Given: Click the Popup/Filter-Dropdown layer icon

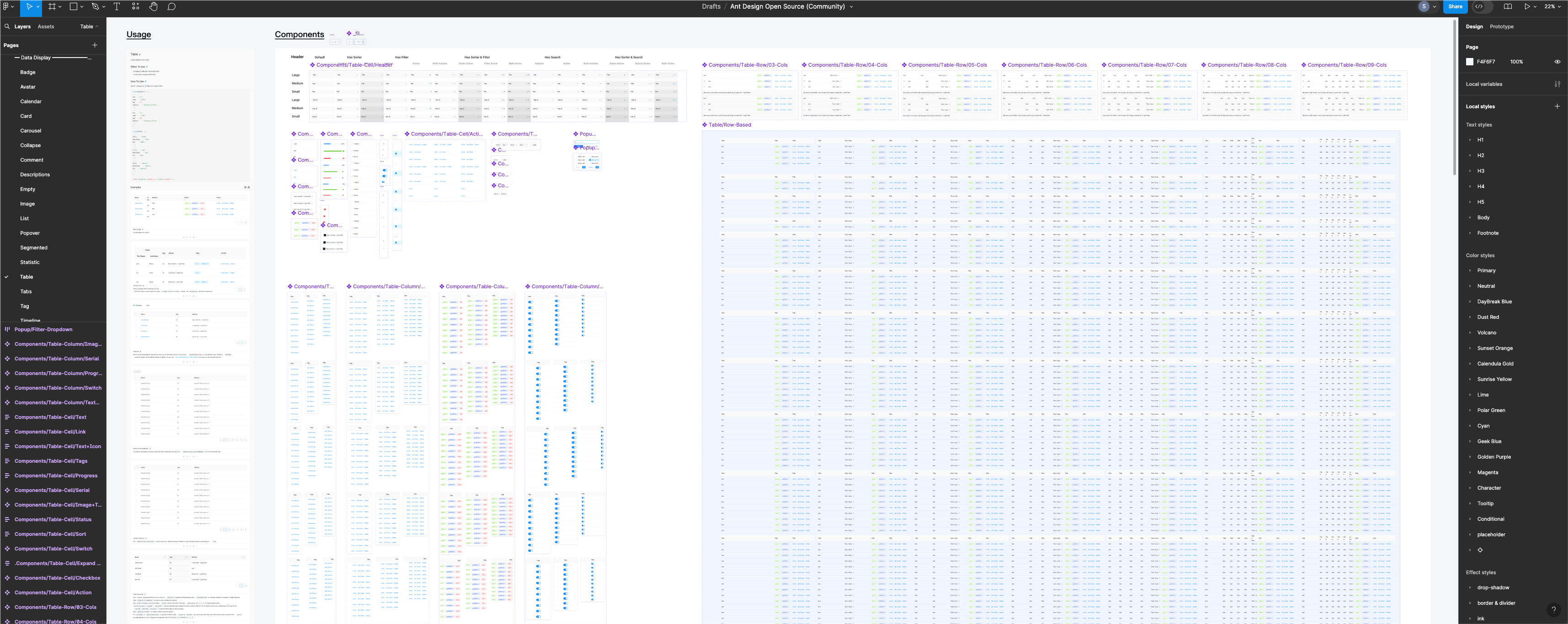Looking at the screenshot, I should [7, 330].
